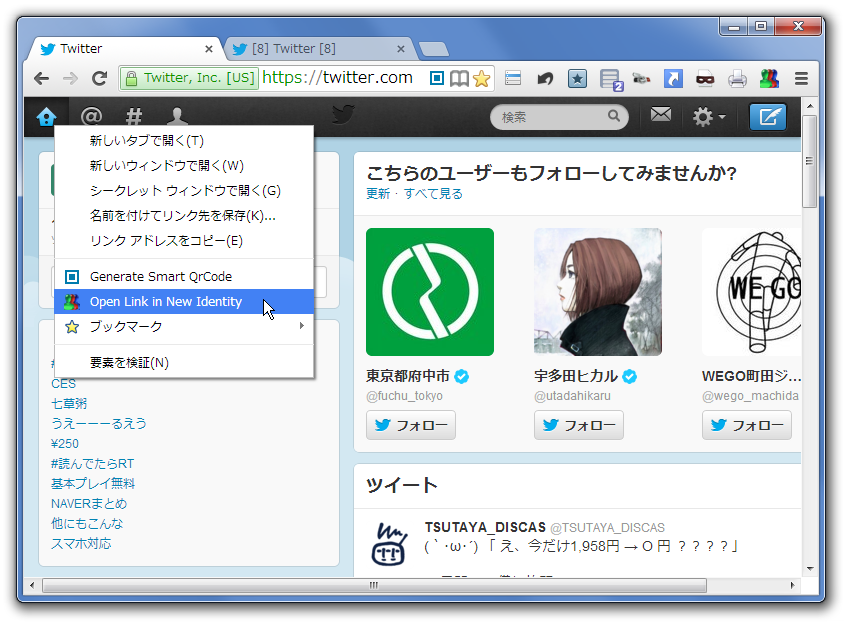Open the # discover page
Viewport: 844px width, 624px height.
pos(134,116)
